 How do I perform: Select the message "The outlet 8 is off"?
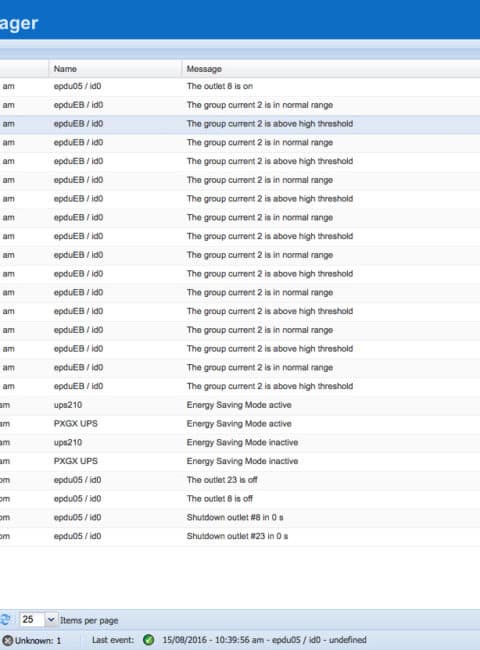(220, 498)
